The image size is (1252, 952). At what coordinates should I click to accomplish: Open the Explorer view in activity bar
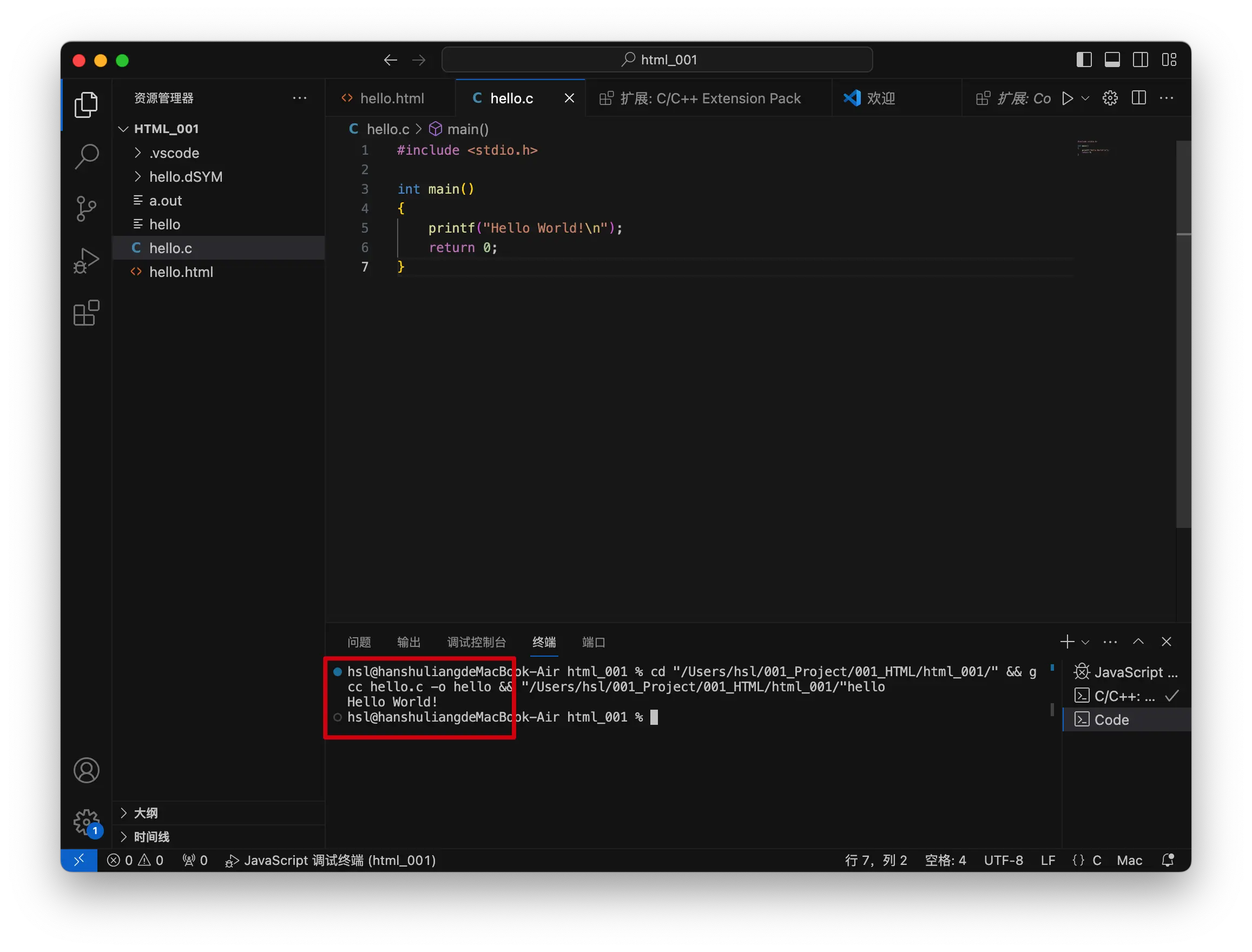(x=86, y=105)
